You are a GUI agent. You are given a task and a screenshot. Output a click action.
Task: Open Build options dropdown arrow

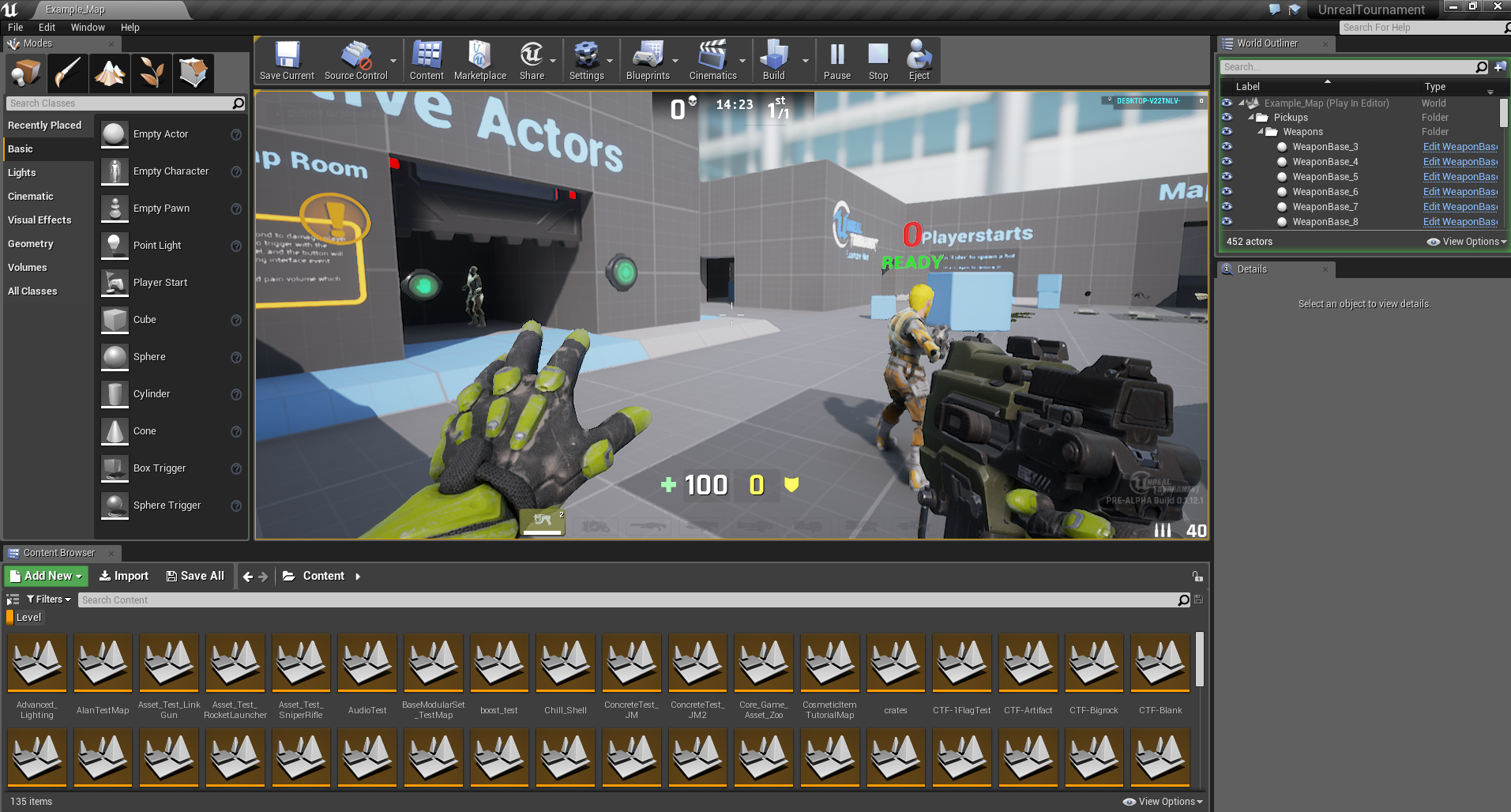(x=806, y=61)
